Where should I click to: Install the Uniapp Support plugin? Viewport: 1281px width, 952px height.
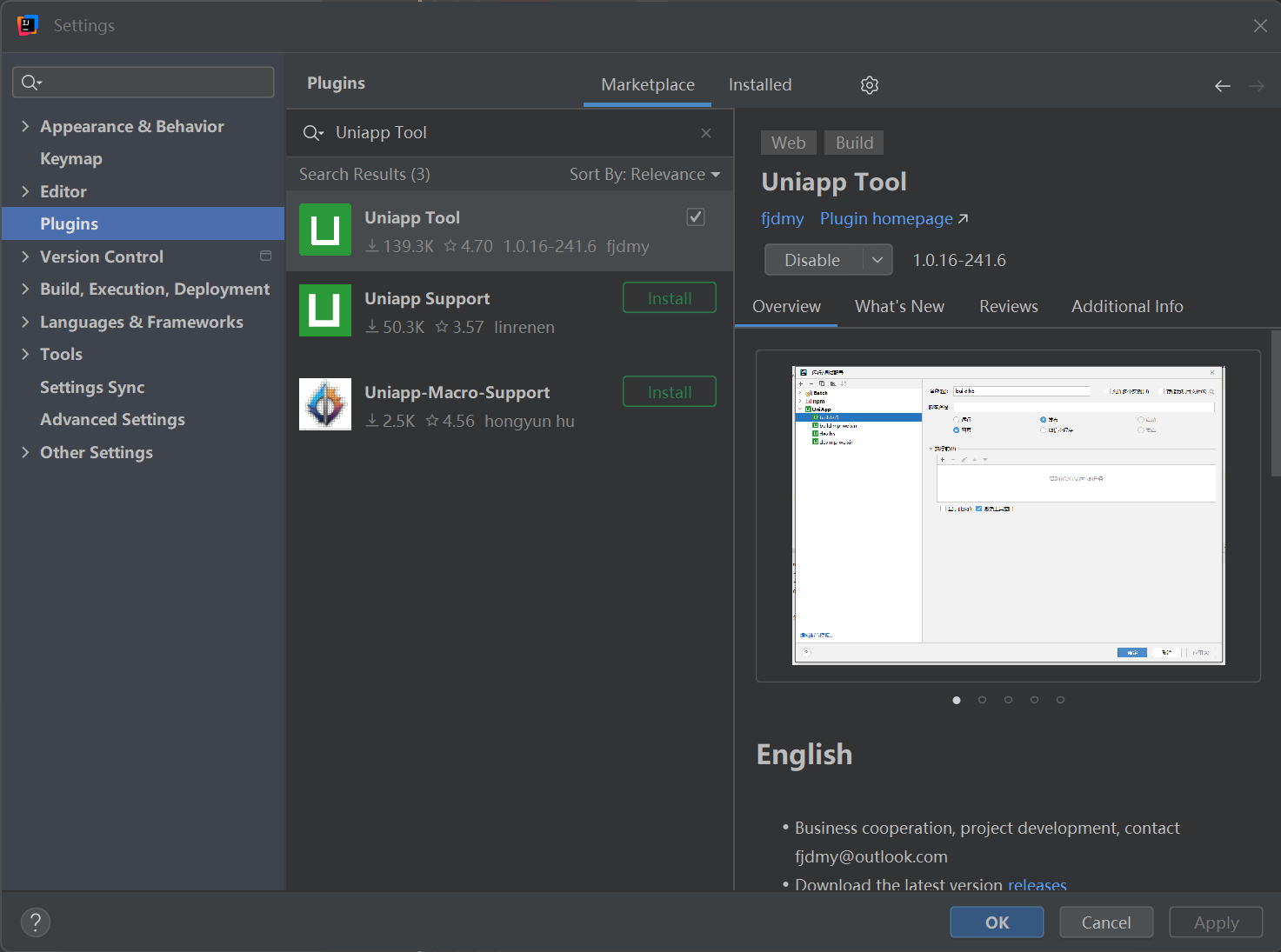coord(670,297)
